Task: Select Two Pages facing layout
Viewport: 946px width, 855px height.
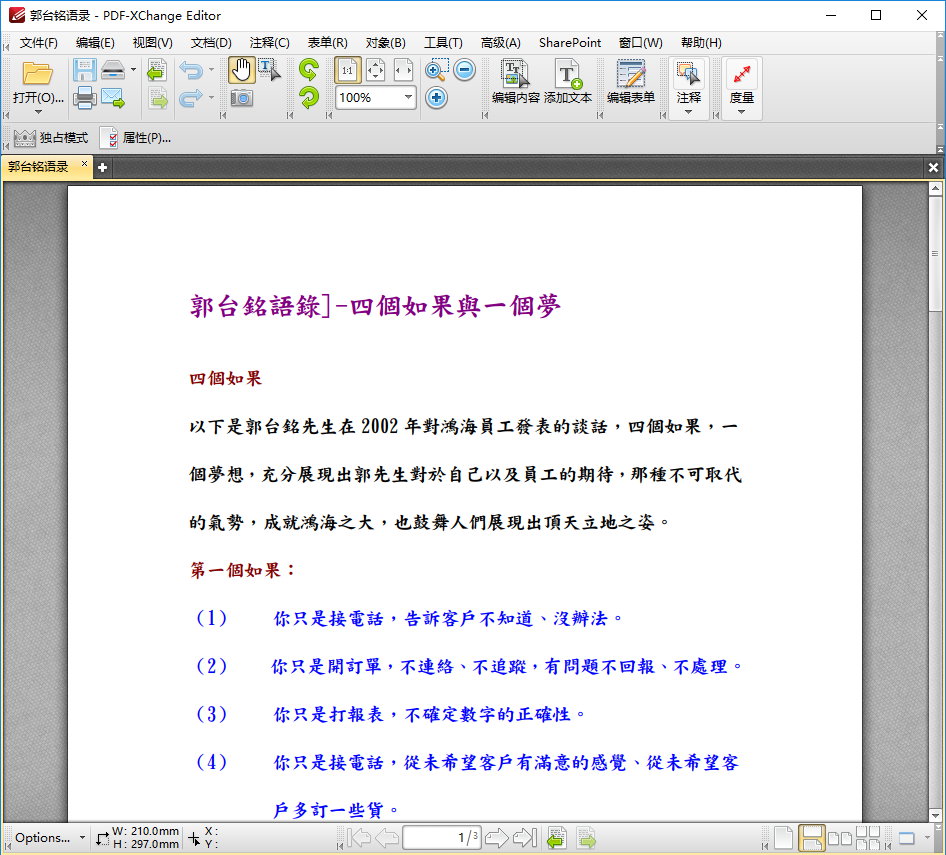Action: [x=840, y=838]
